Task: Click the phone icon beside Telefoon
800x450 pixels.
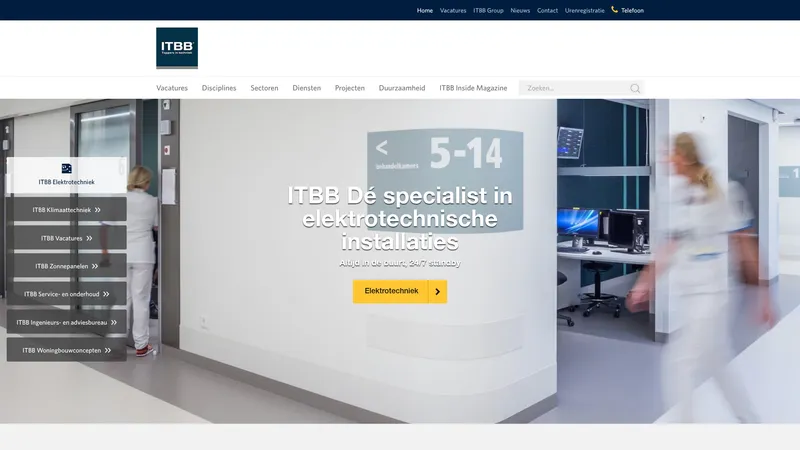Action: (x=614, y=10)
